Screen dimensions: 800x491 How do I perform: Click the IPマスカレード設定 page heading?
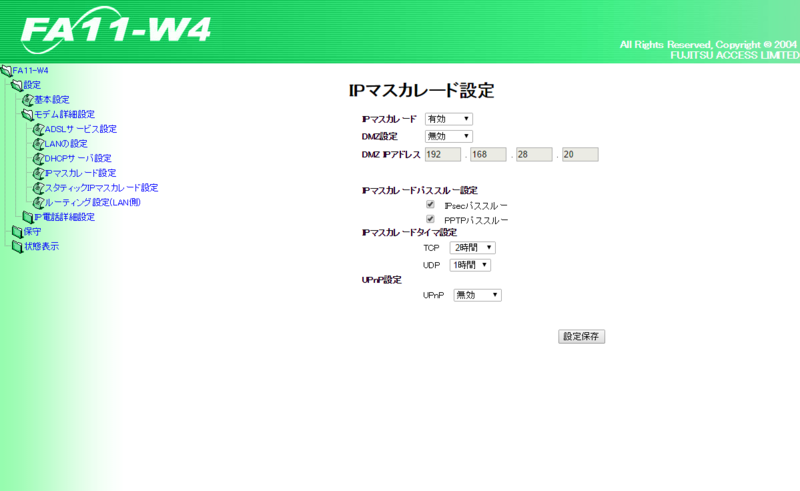pos(421,90)
